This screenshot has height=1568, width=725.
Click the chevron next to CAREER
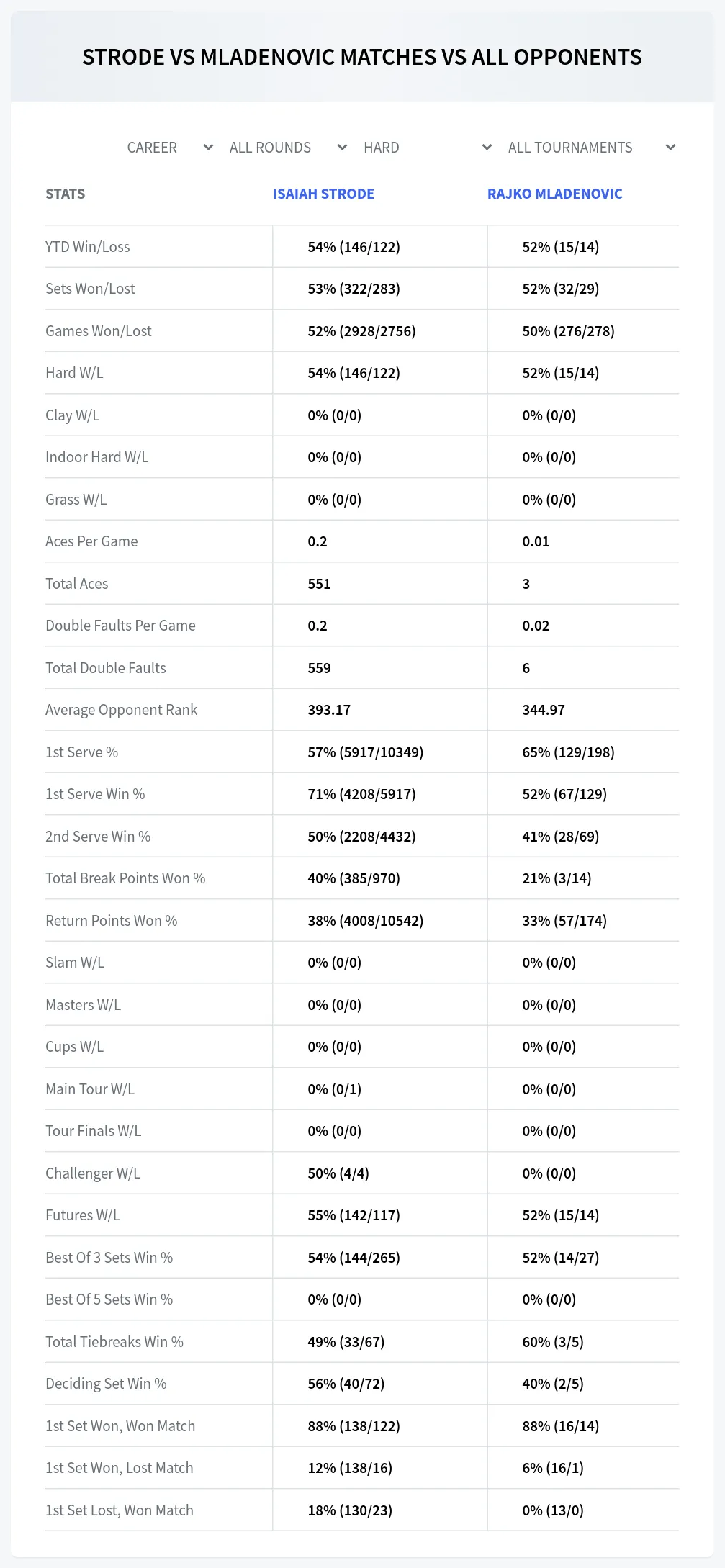pos(208,148)
